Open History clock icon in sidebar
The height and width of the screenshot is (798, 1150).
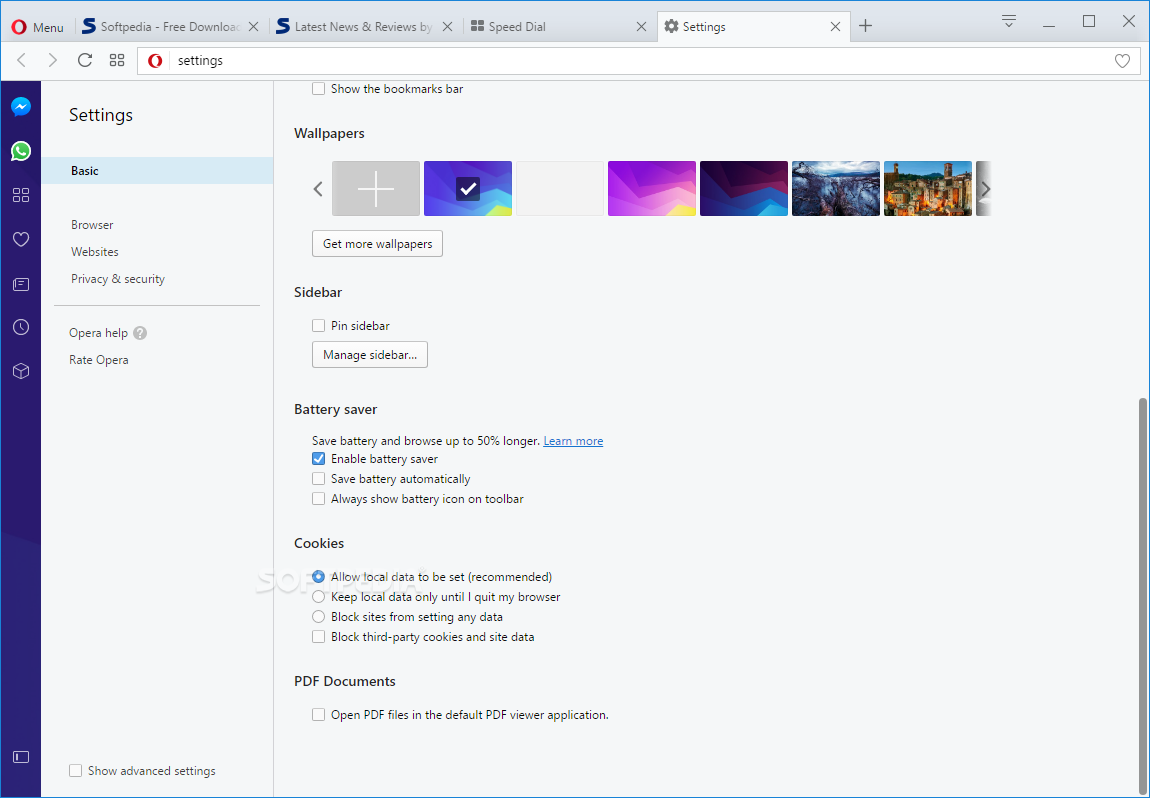click(21, 327)
